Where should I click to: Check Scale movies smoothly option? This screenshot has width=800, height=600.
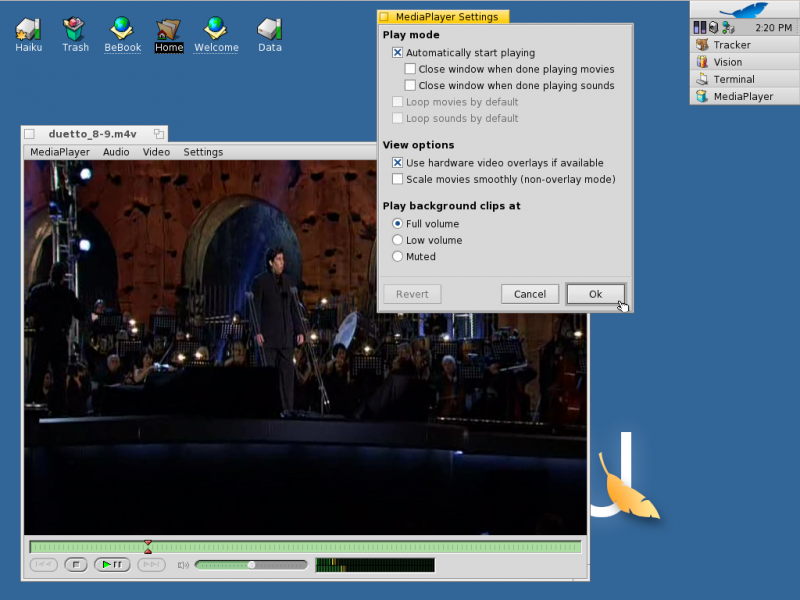point(397,179)
